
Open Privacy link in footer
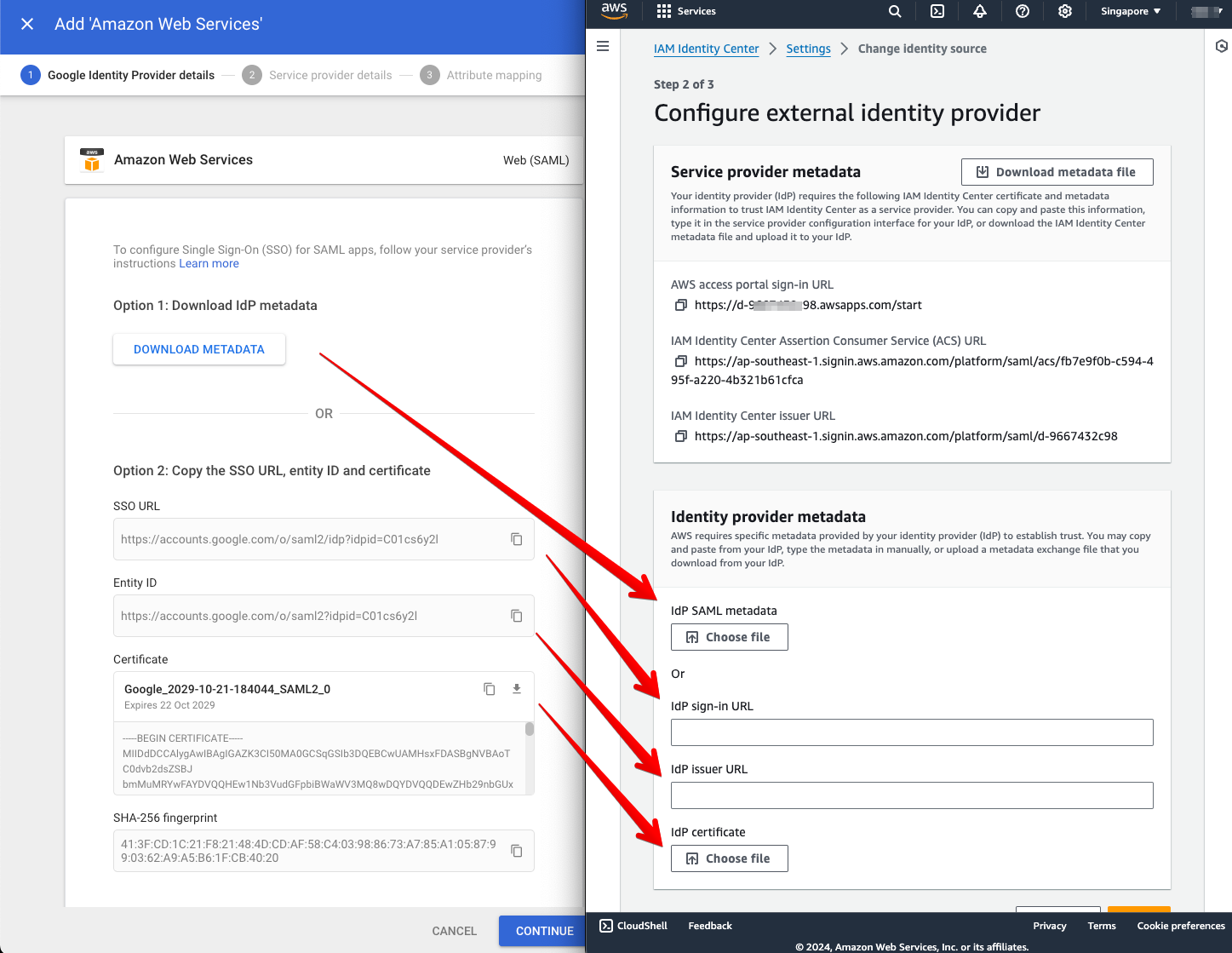[x=1049, y=926]
